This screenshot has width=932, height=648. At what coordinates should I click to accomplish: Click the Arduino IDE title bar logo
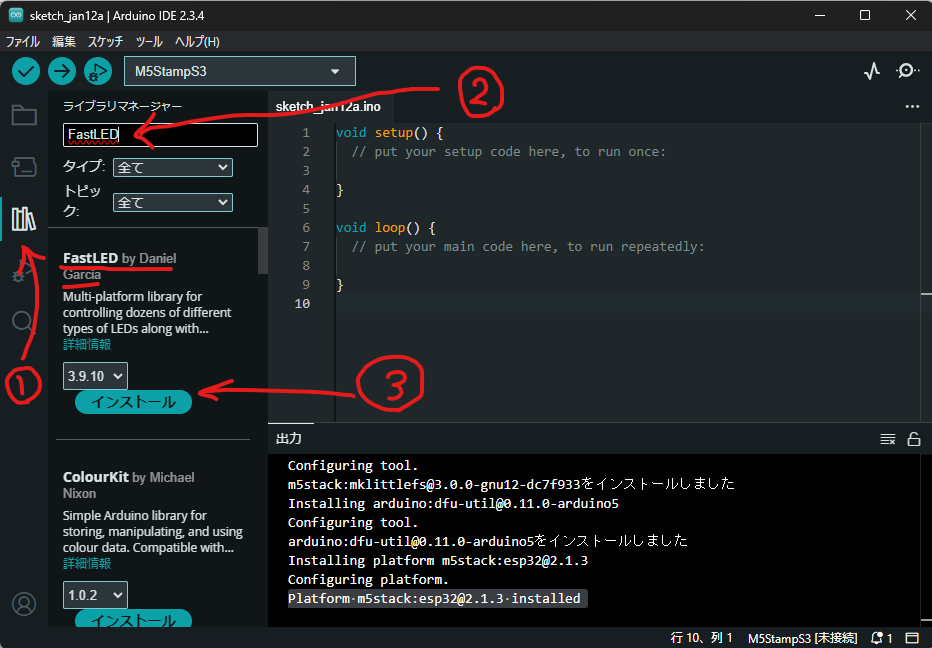pos(16,15)
